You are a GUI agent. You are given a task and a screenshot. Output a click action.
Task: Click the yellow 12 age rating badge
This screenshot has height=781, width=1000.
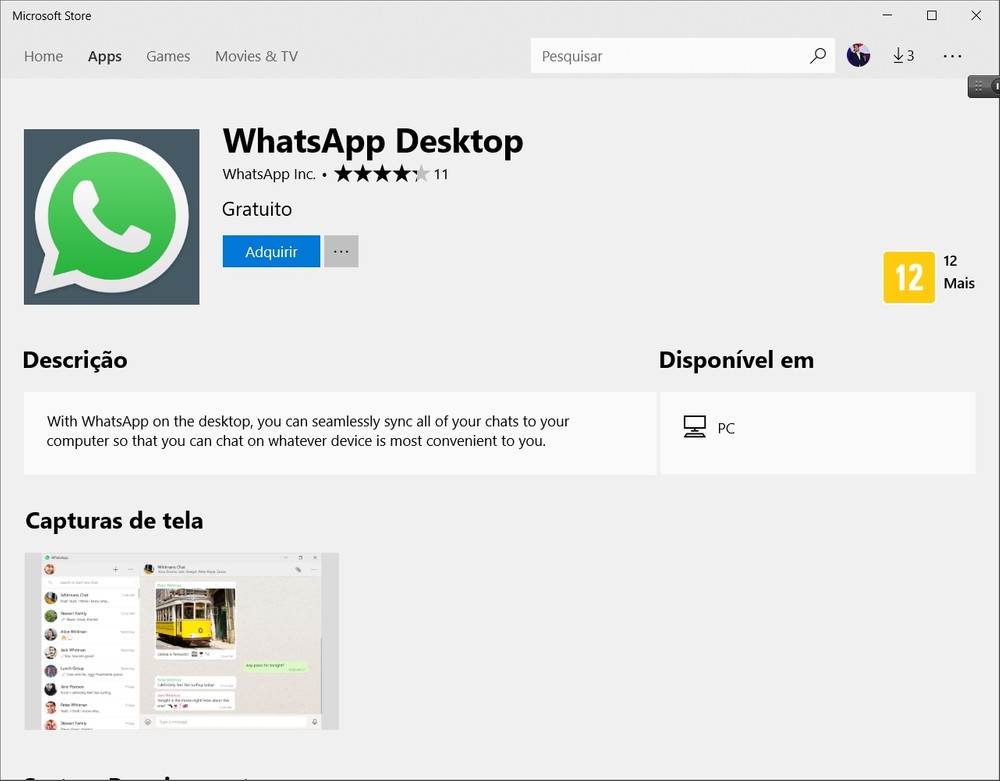(x=909, y=277)
